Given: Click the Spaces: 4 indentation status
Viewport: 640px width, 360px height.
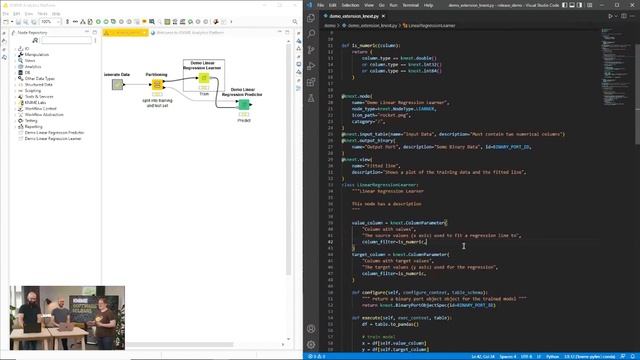Looking at the screenshot, I should pos(508,356).
